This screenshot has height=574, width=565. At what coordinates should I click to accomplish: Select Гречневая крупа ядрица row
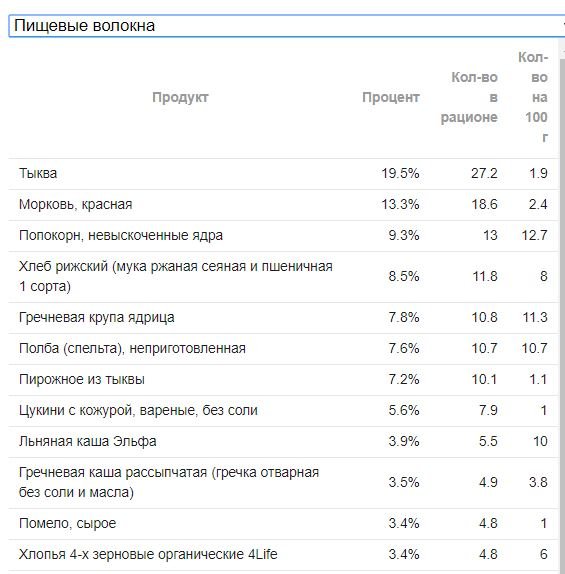(x=283, y=318)
